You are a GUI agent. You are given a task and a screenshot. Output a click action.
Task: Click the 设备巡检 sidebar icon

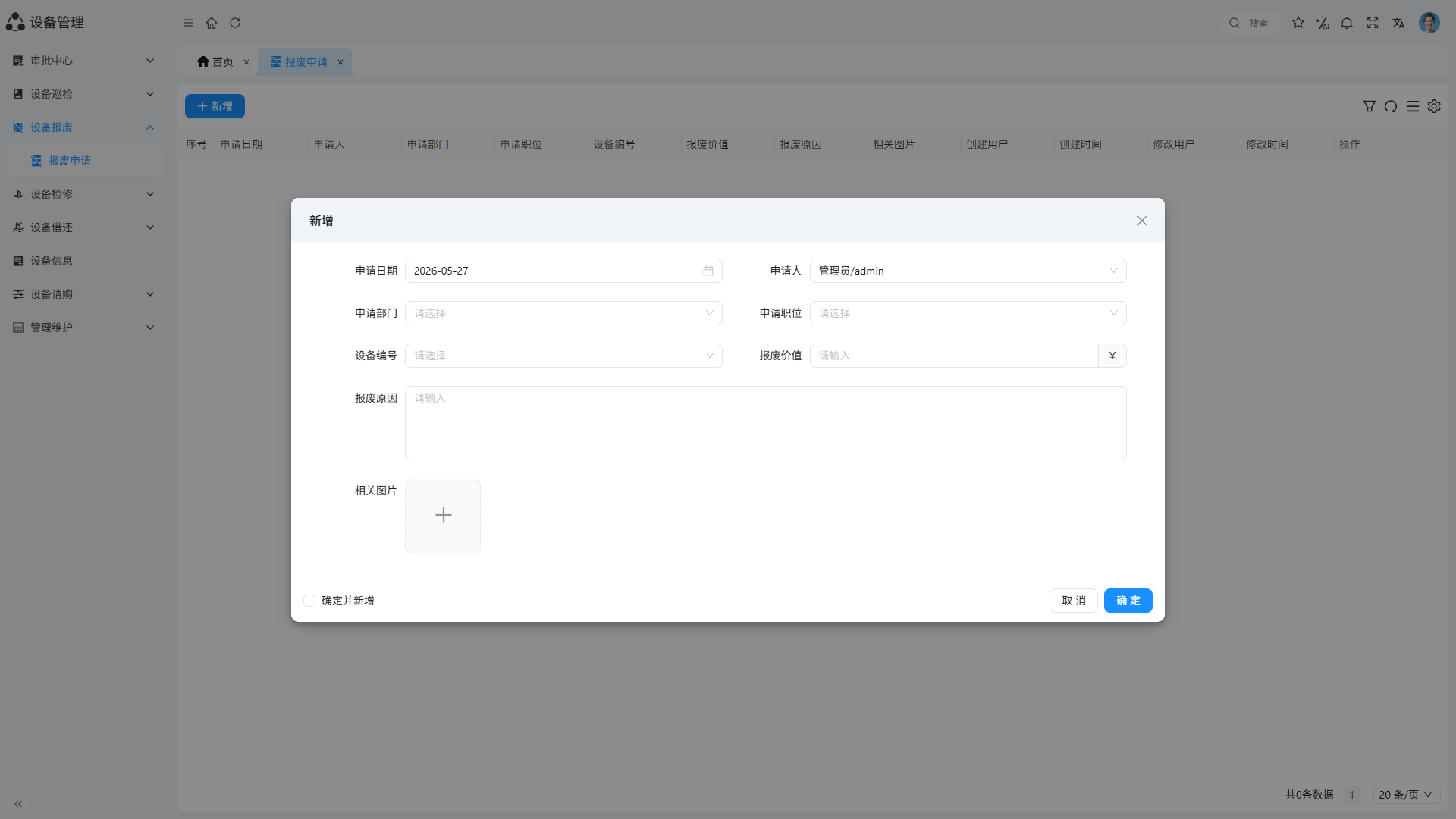click(18, 94)
